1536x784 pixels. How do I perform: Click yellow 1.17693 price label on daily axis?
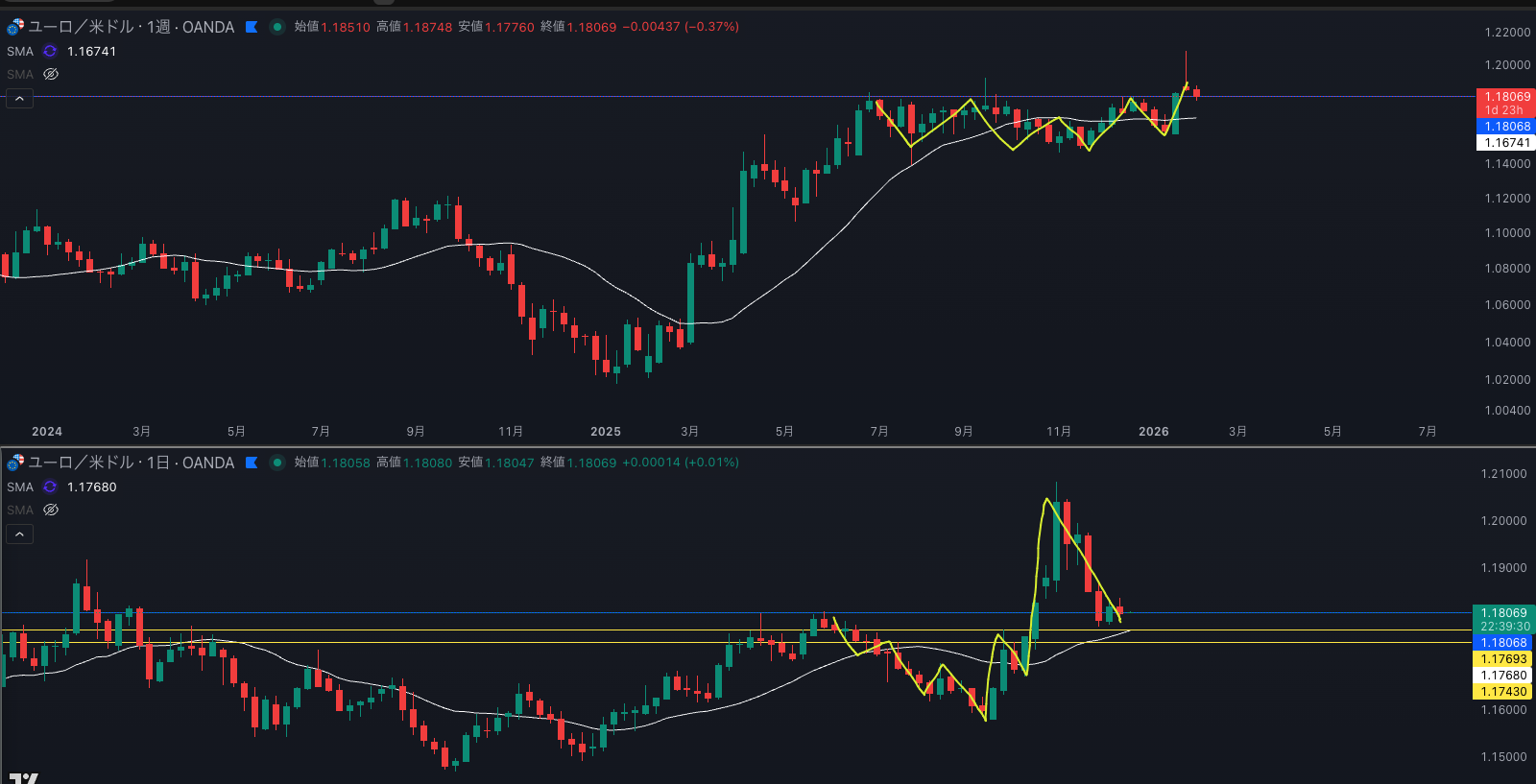click(1503, 659)
